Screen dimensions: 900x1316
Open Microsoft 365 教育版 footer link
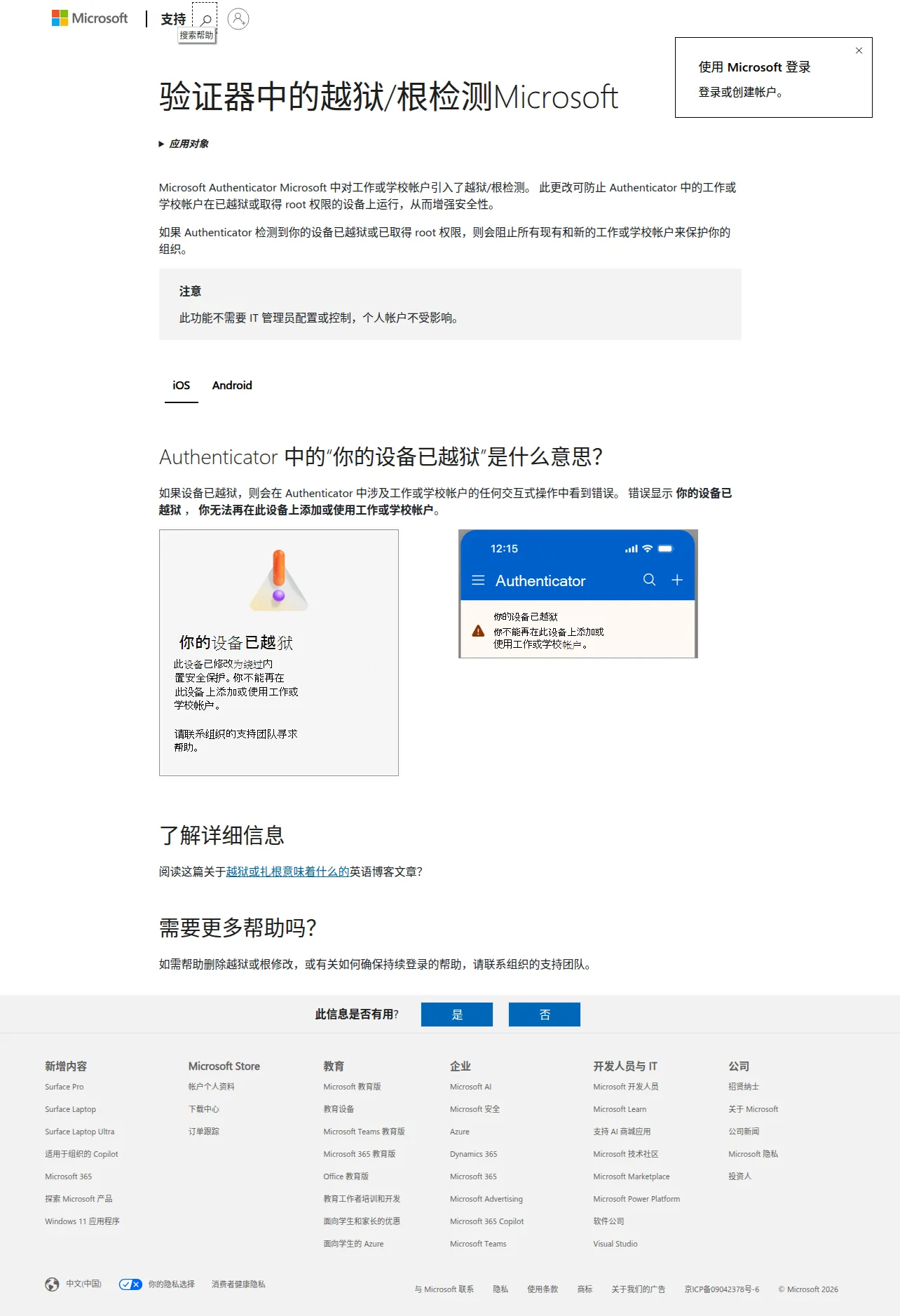point(360,1154)
